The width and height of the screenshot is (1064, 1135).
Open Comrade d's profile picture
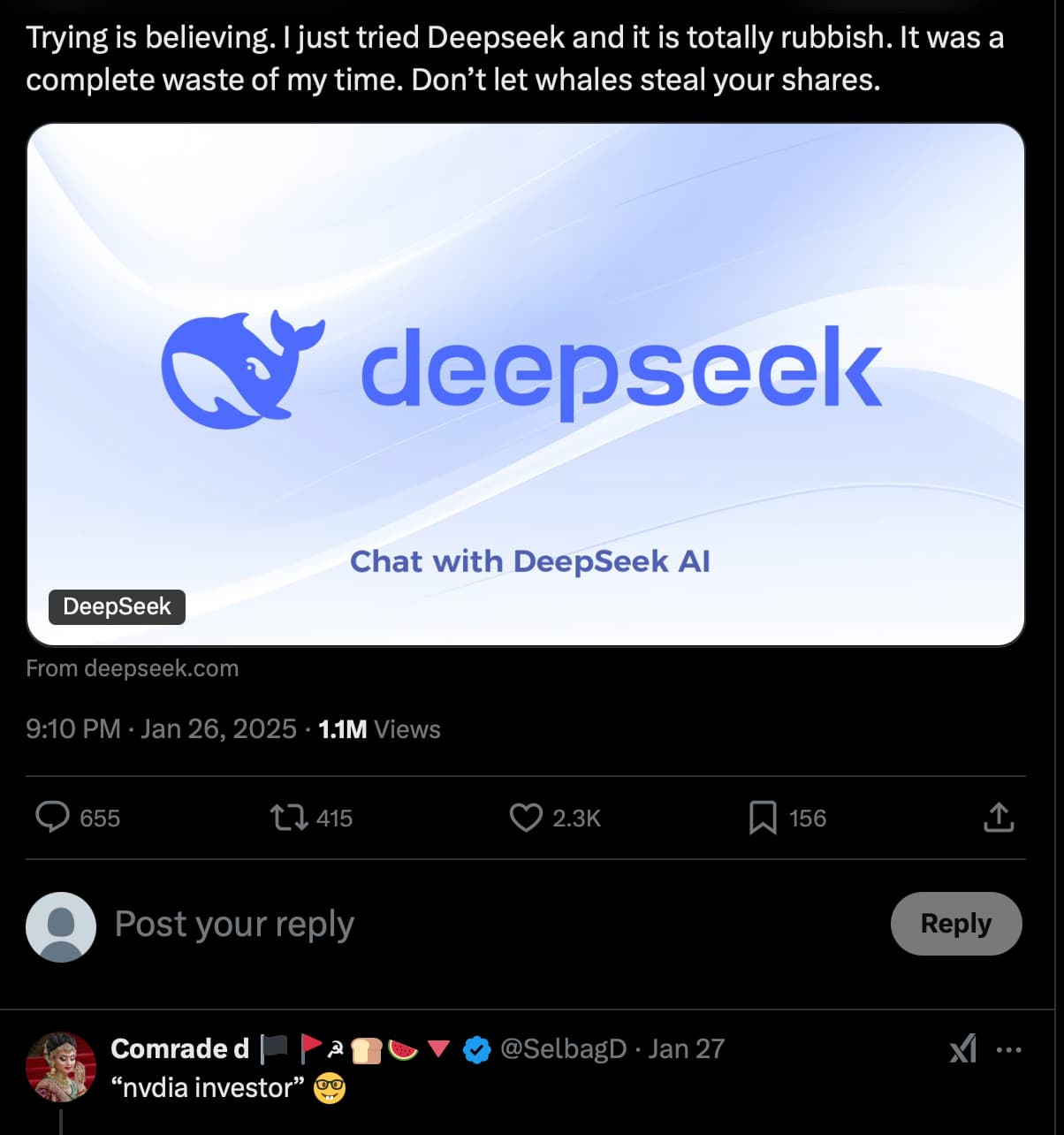61,1067
